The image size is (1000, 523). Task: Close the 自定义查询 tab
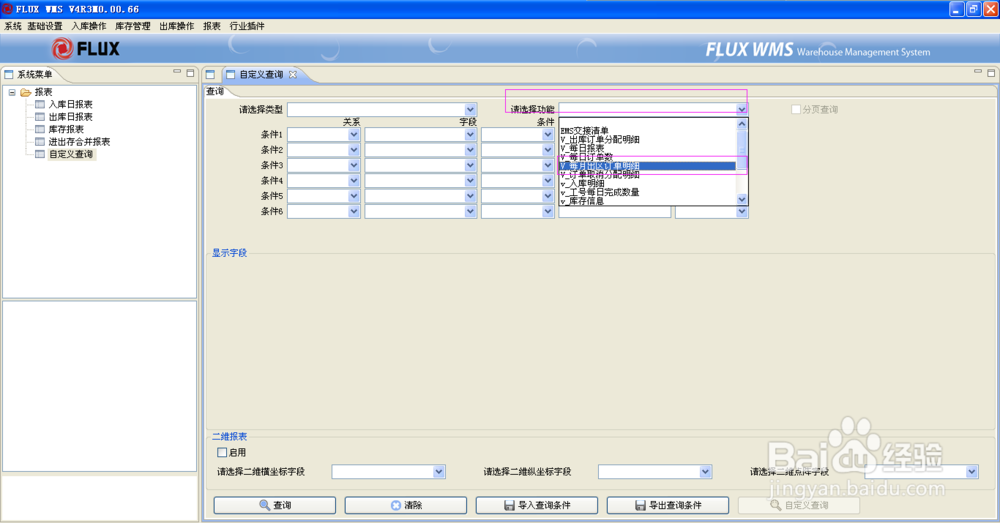[293, 75]
